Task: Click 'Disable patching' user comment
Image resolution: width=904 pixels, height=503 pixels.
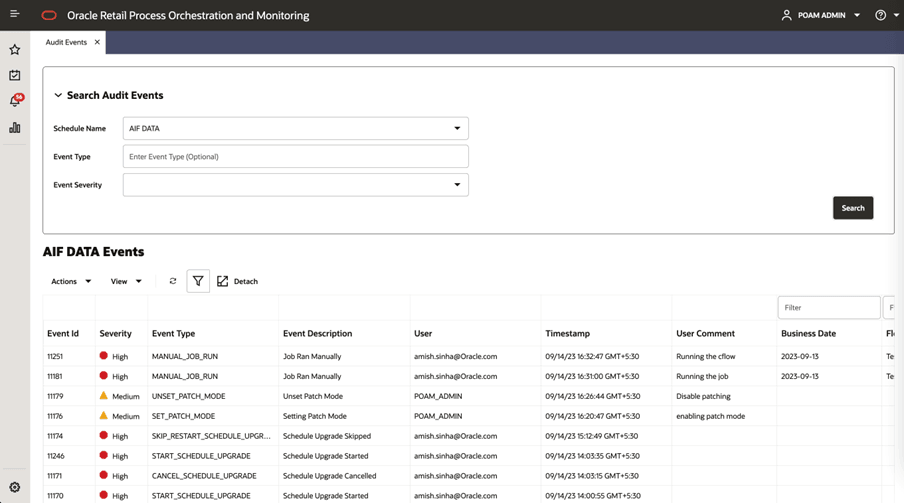Action: (703, 396)
